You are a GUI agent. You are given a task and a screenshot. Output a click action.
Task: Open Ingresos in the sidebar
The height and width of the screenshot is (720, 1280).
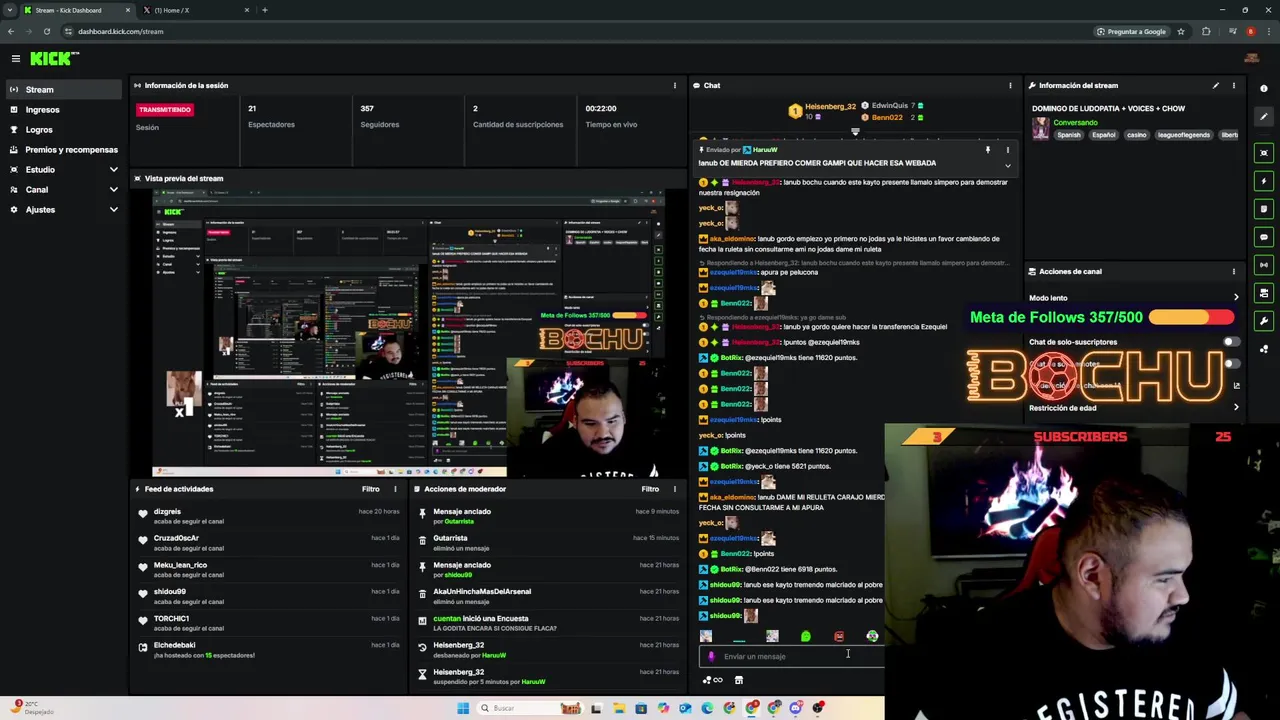point(63,110)
